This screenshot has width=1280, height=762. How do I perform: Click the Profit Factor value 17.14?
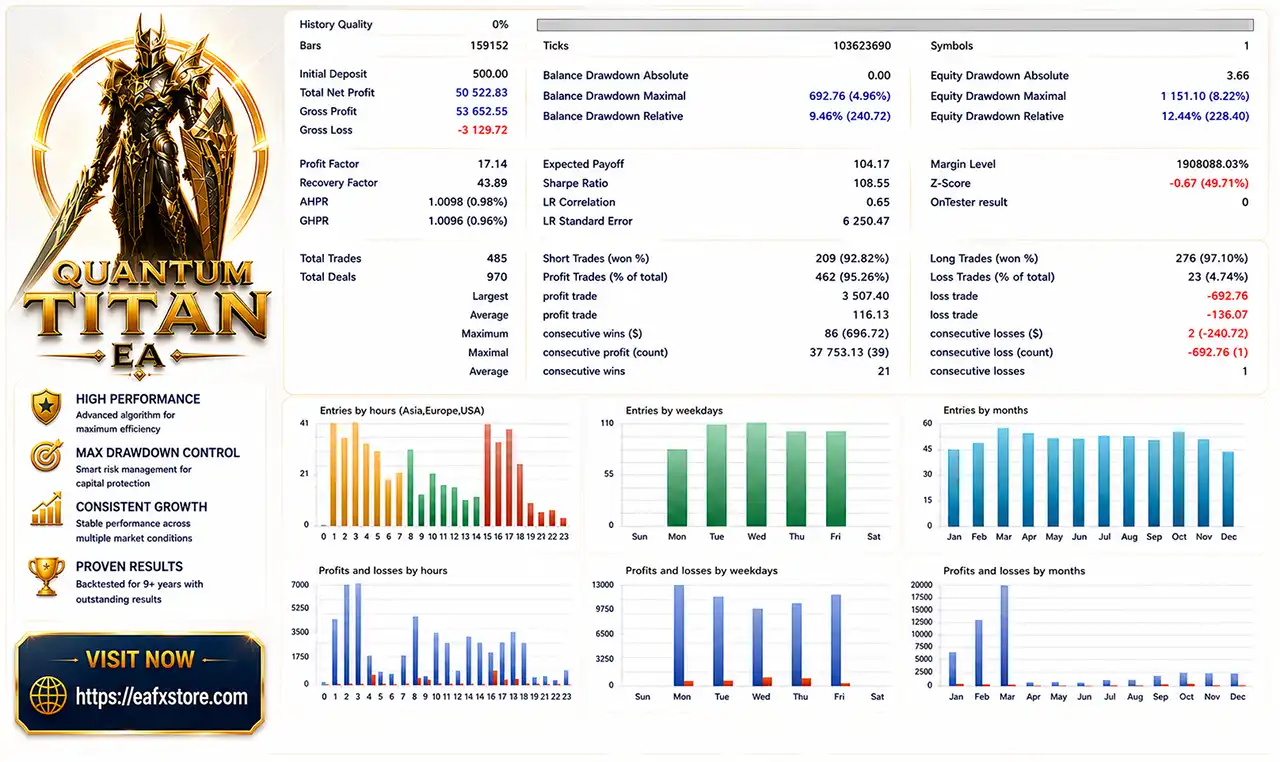point(494,164)
